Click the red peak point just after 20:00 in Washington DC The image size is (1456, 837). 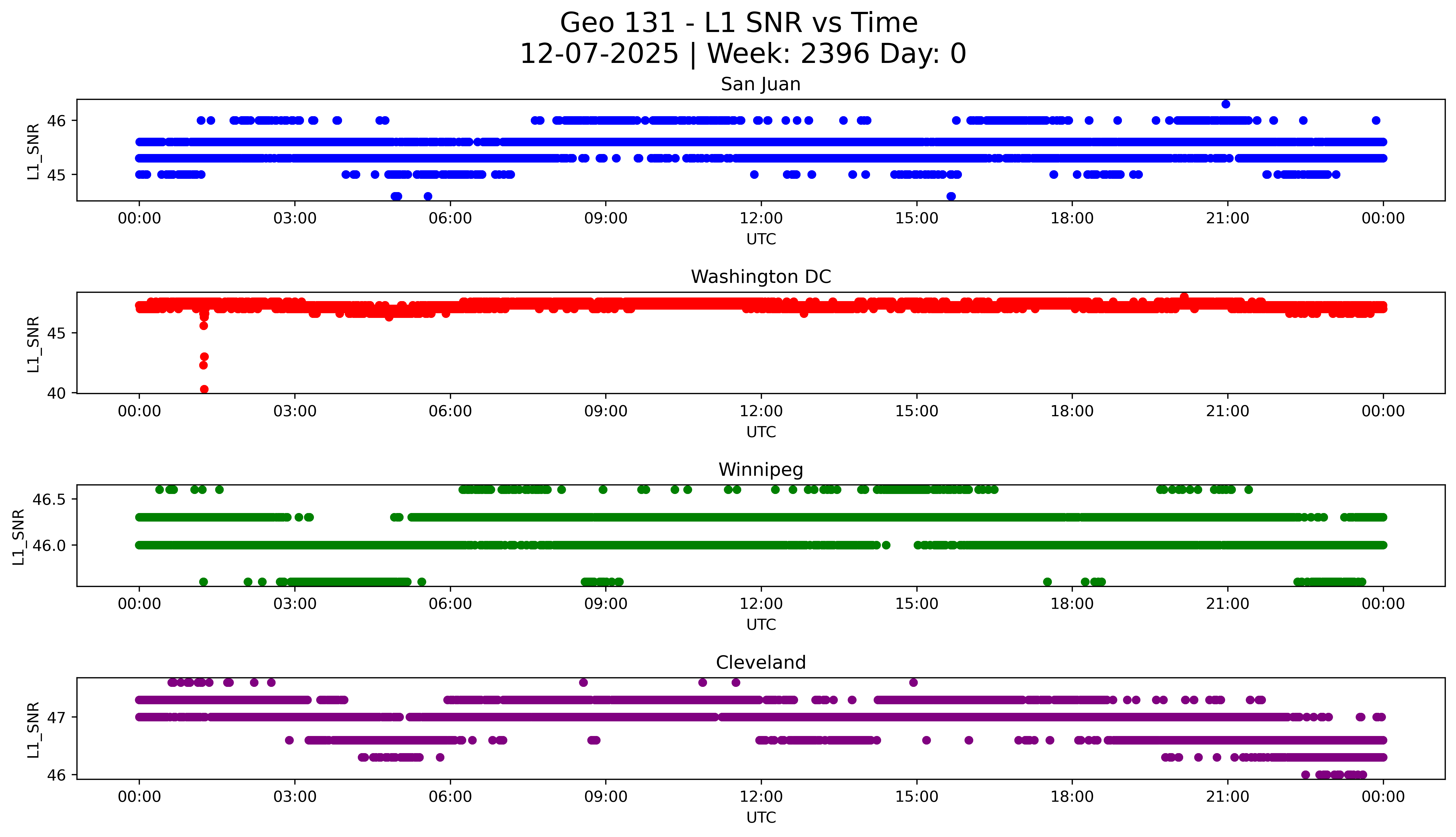[1184, 297]
